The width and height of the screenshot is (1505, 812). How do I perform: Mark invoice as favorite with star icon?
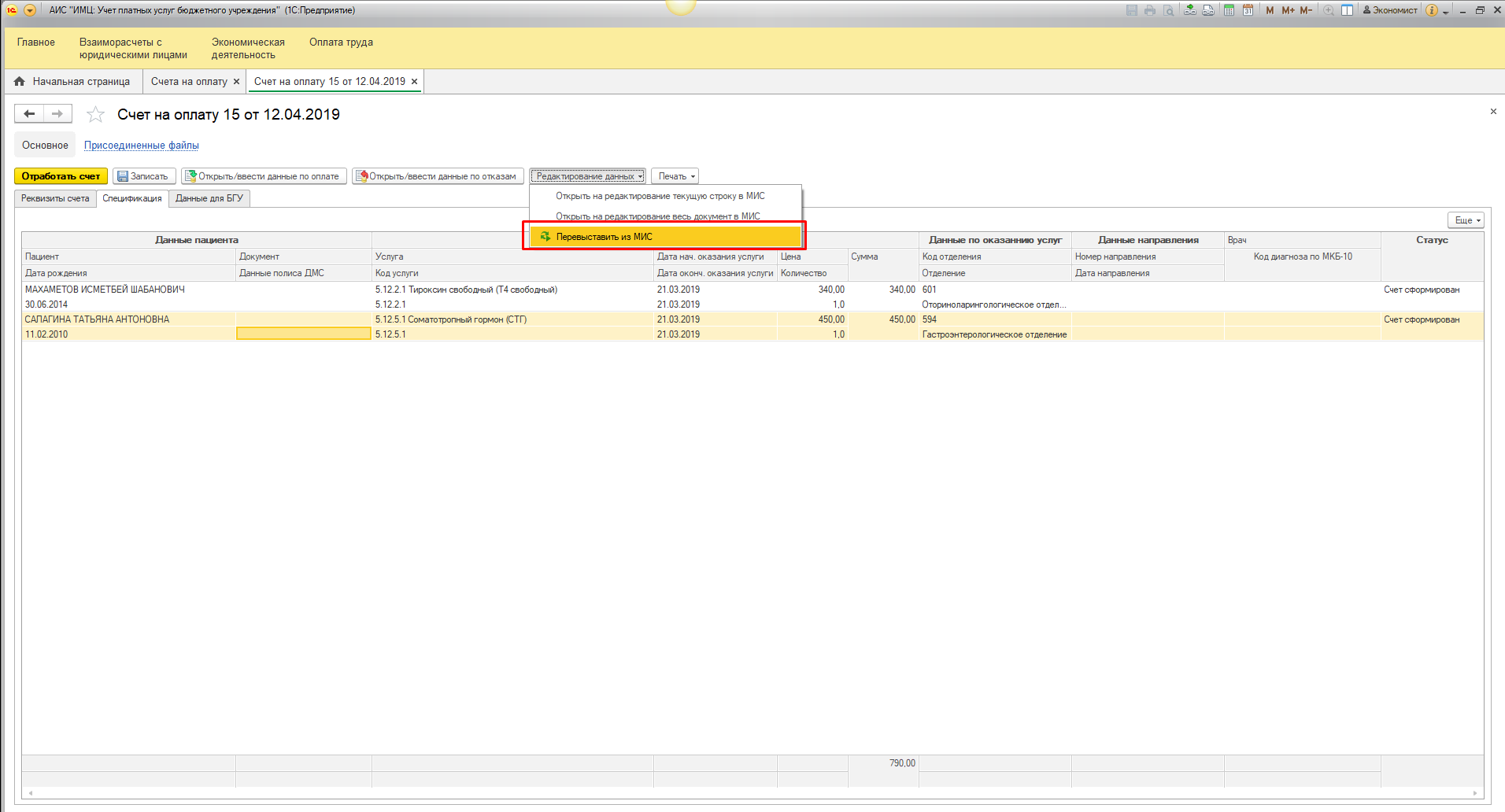click(95, 115)
